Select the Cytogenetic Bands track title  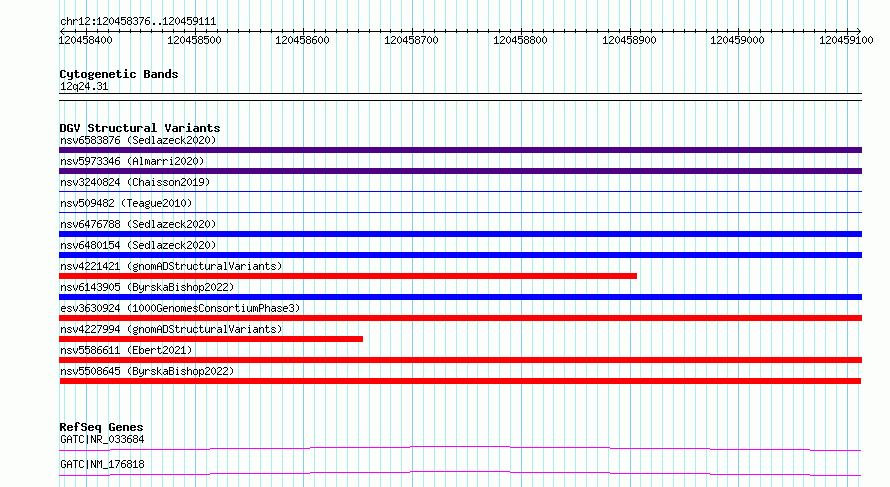(x=119, y=74)
